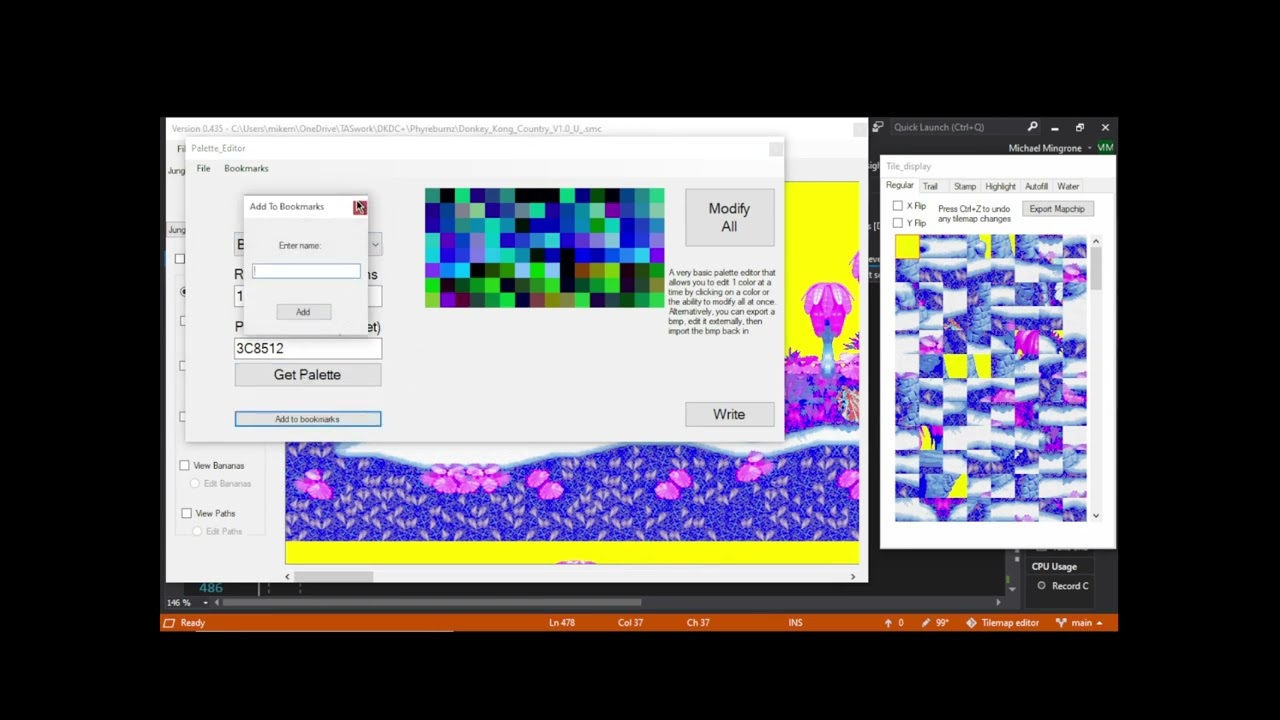Click the CPU Usage label
This screenshot has width=1280, height=720.
pyautogui.click(x=1054, y=566)
